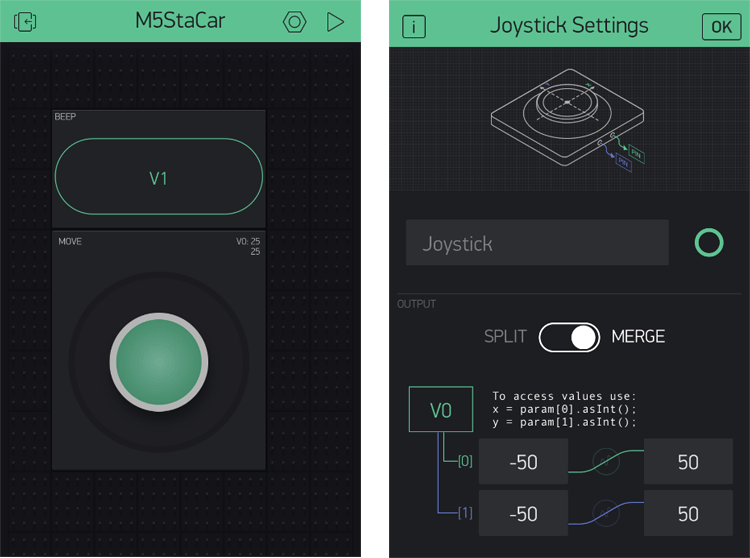Image resolution: width=750 pixels, height=558 pixels.
Task: Click the BEEP widget label
Action: [65, 117]
